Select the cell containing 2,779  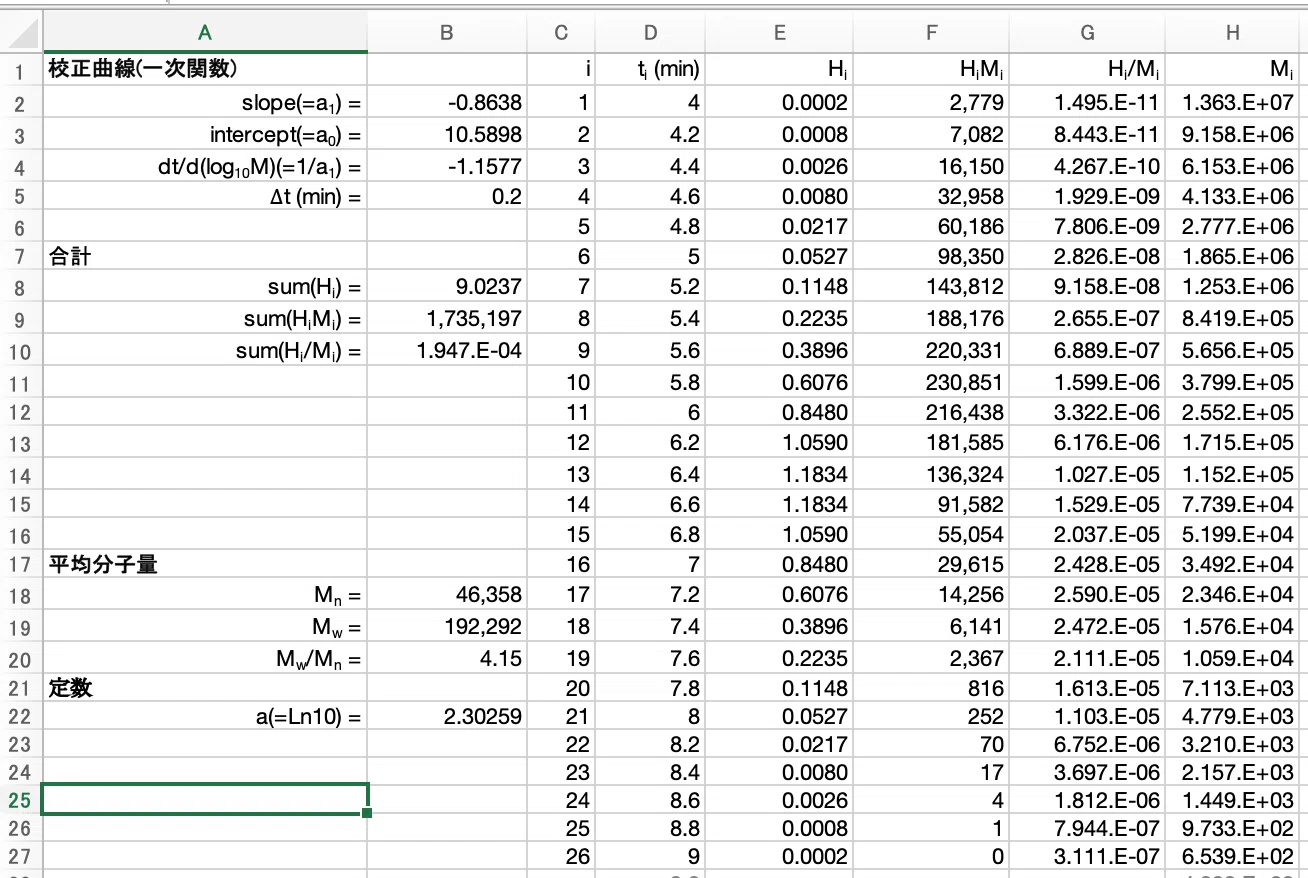coord(932,102)
